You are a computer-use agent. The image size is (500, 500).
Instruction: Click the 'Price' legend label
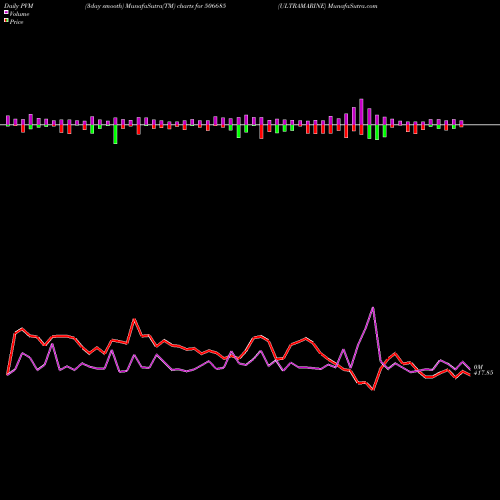(x=16, y=22)
